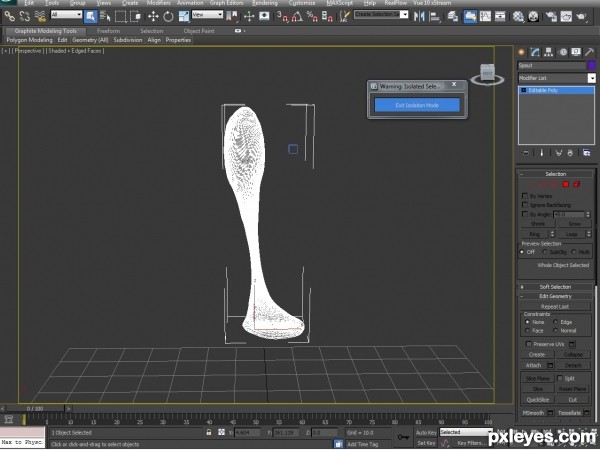Open the Layer Manager icon
The image size is (600, 450).
tap(453, 16)
